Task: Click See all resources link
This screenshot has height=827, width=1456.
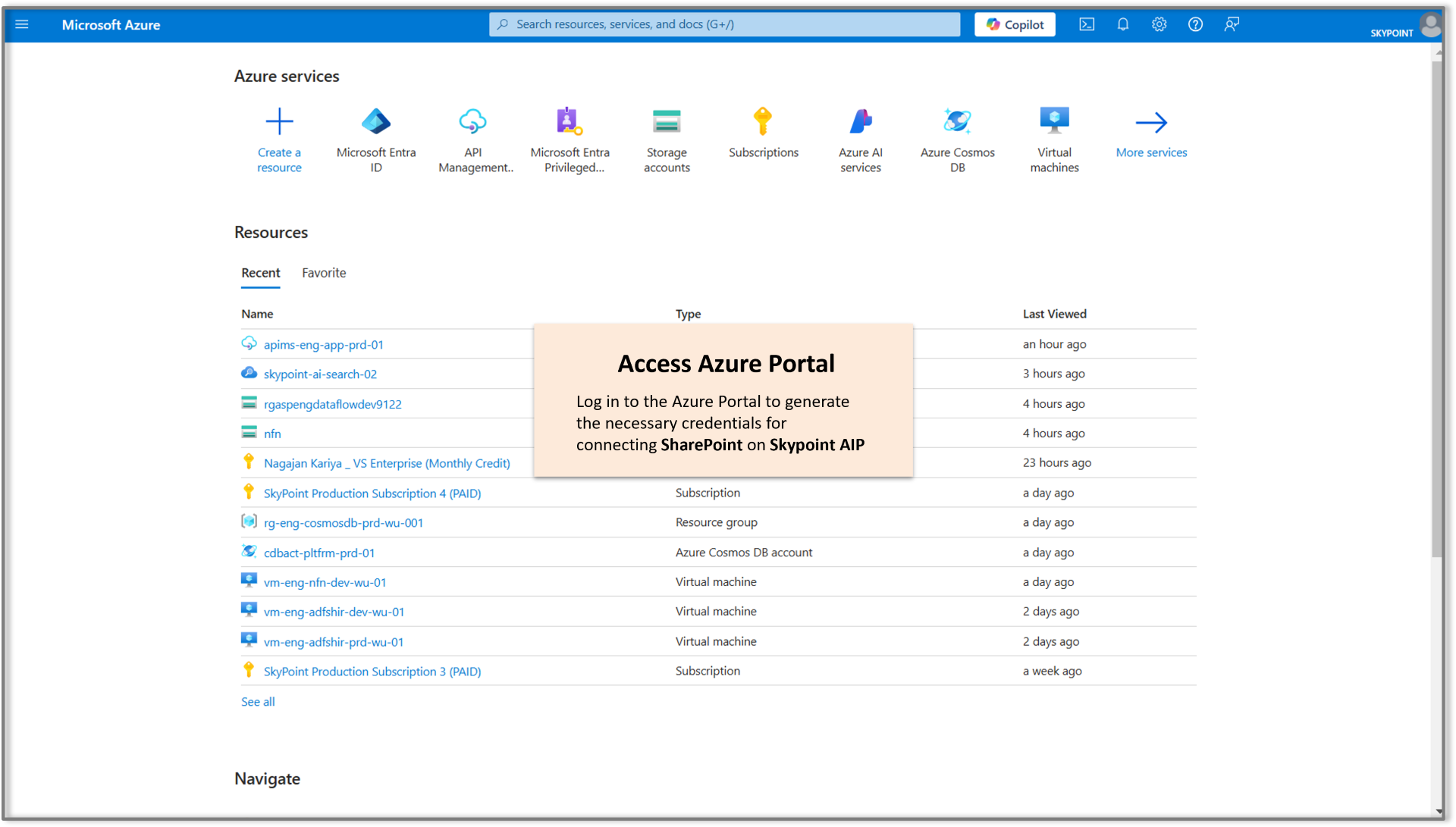Action: click(x=259, y=700)
